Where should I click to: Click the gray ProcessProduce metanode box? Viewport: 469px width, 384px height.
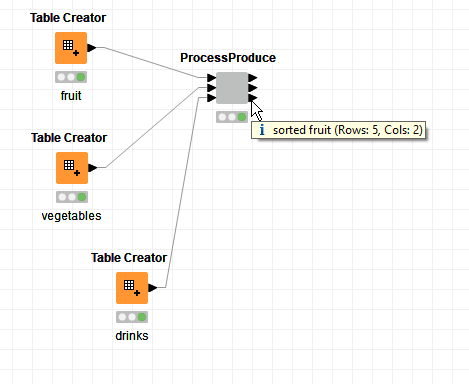(232, 88)
